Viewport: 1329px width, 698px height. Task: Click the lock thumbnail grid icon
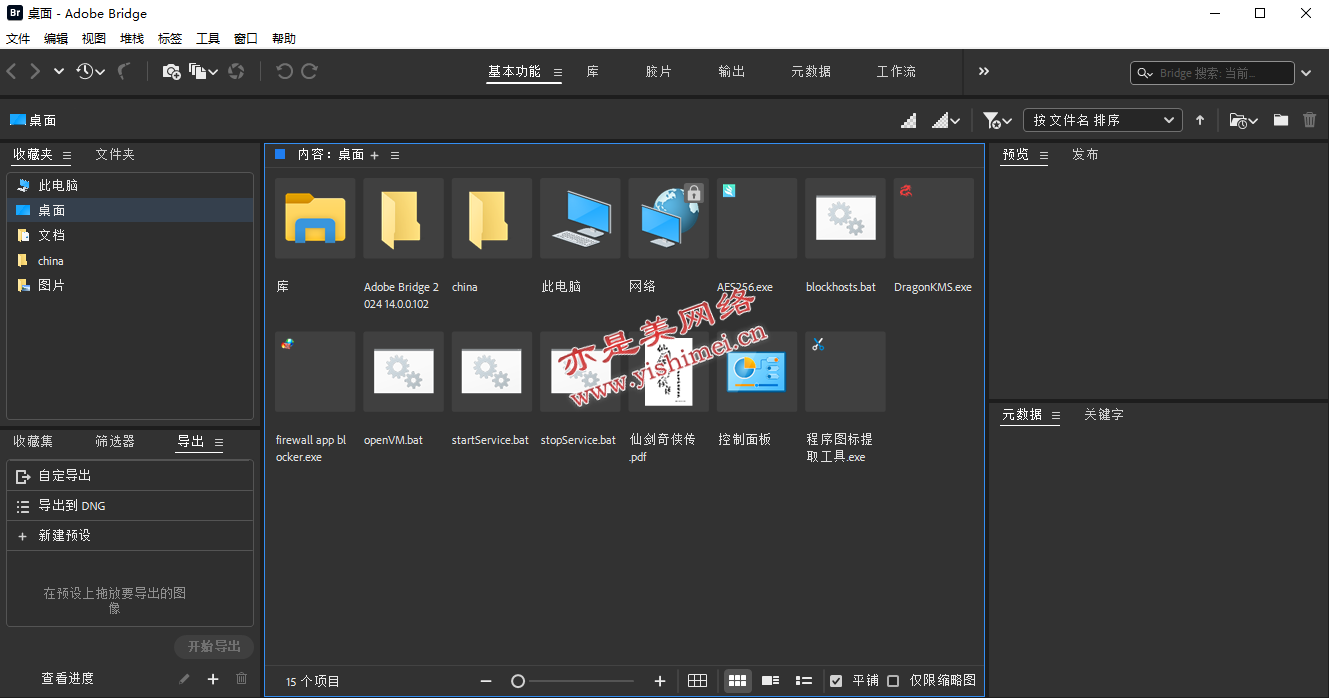coord(698,681)
